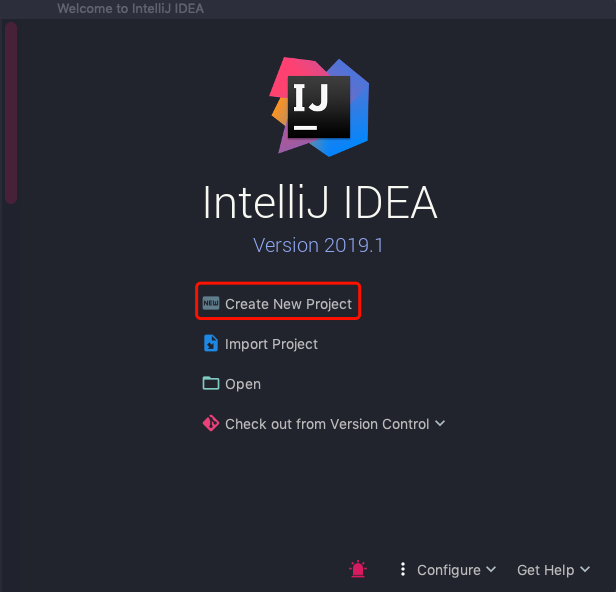Image resolution: width=616 pixels, height=592 pixels.
Task: Open the Get Help menu
Action: pyautogui.click(x=545, y=570)
